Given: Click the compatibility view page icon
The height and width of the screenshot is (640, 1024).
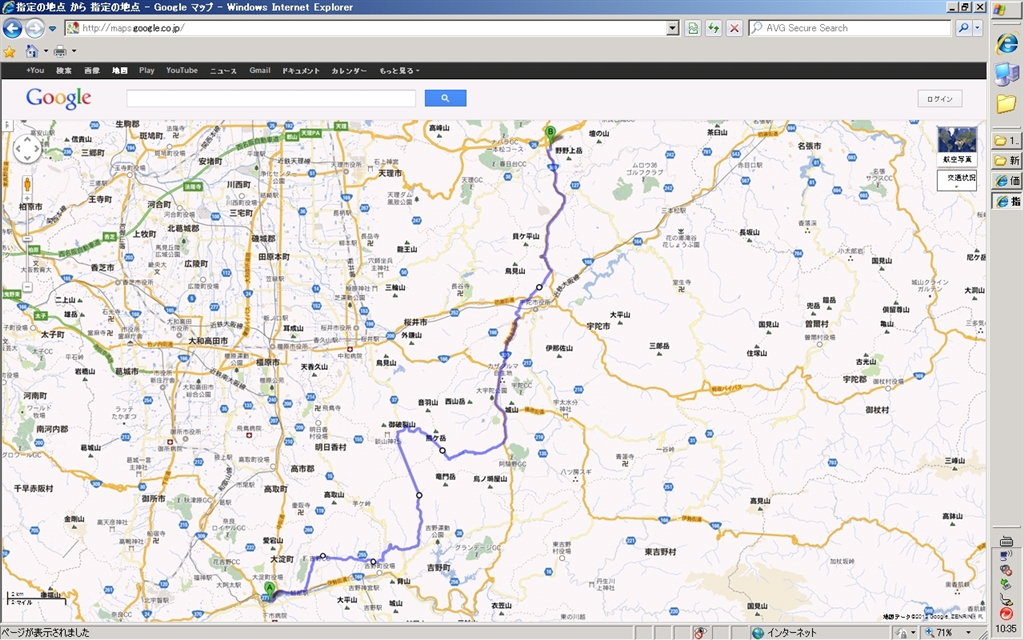Looking at the screenshot, I should [692, 28].
